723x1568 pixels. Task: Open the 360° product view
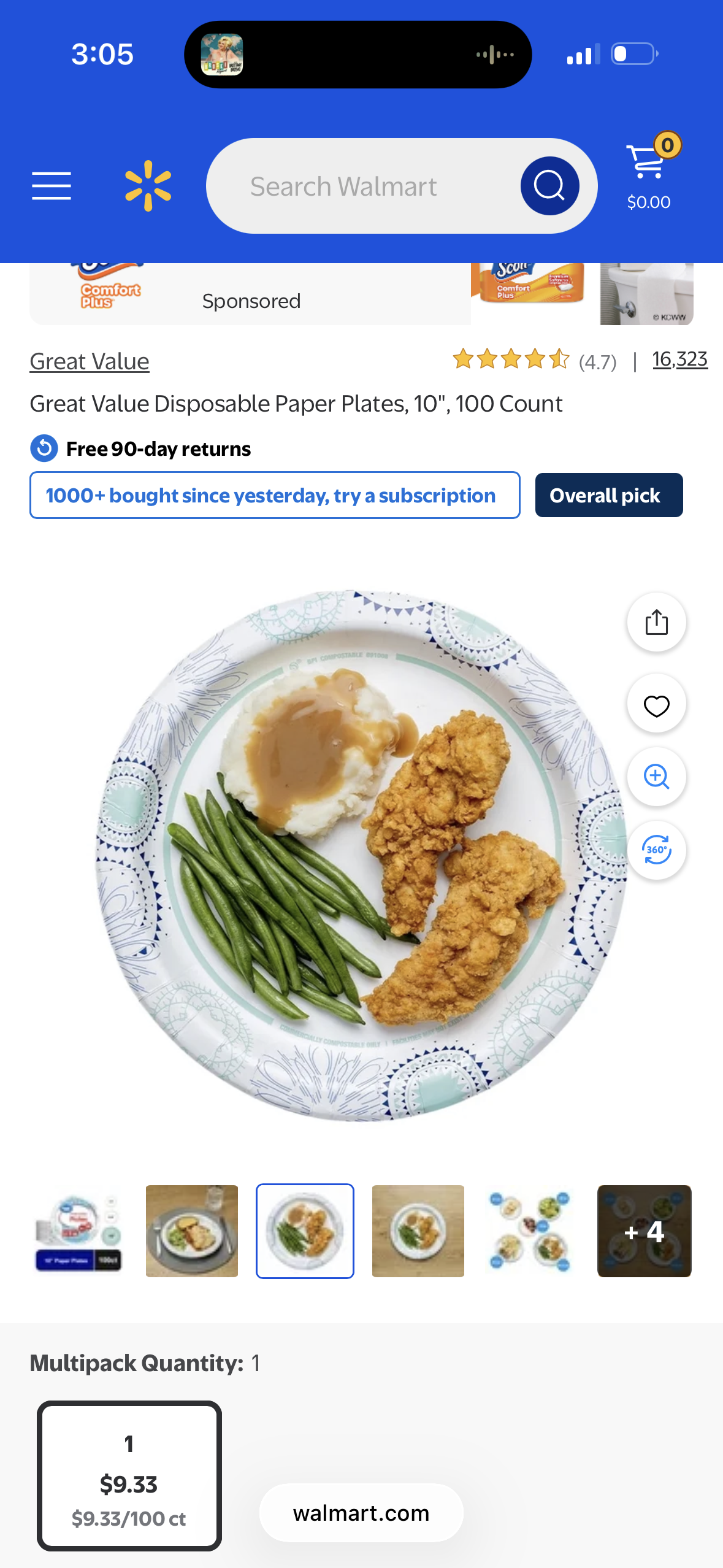coord(656,850)
